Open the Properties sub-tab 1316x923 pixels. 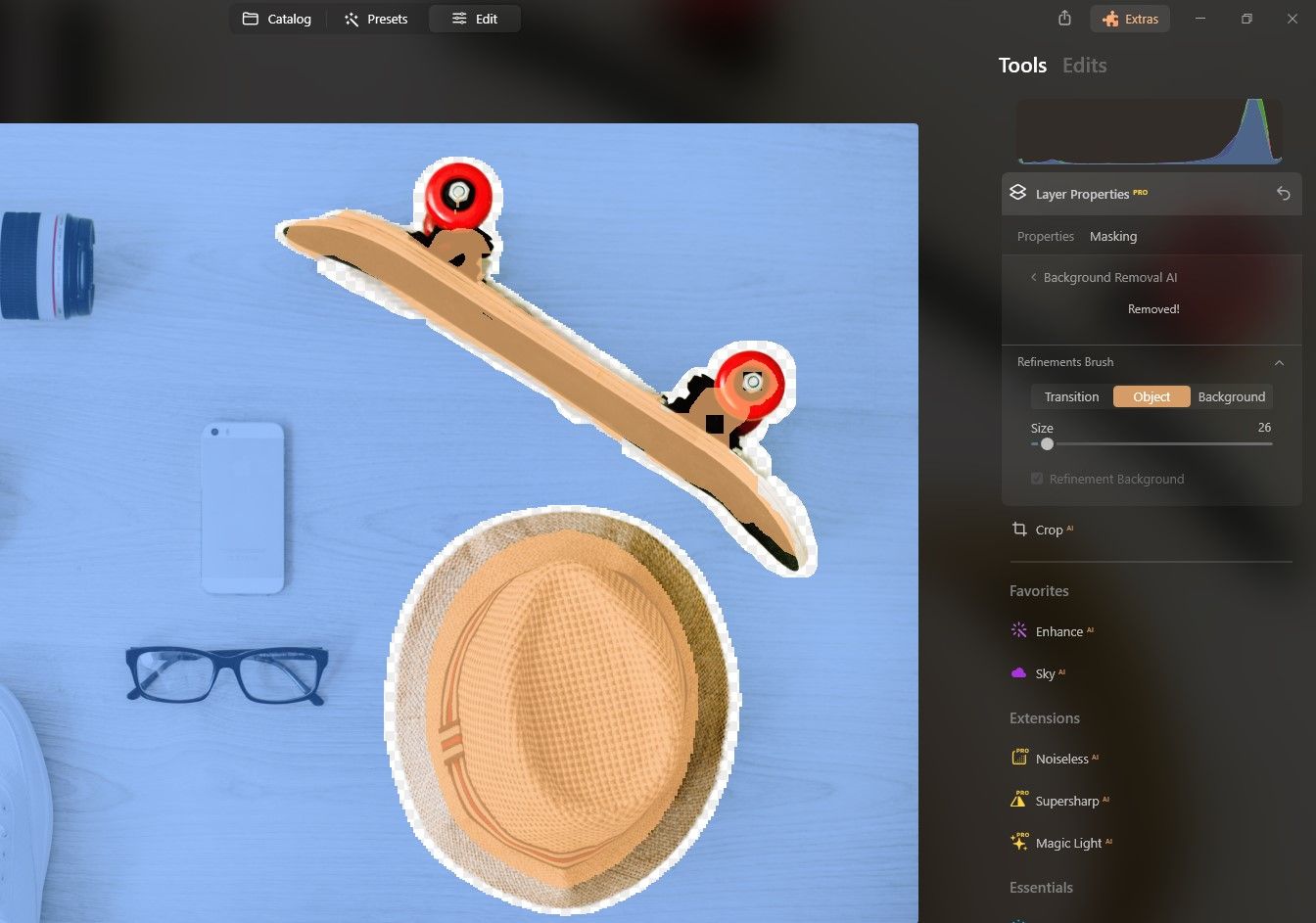pyautogui.click(x=1046, y=237)
